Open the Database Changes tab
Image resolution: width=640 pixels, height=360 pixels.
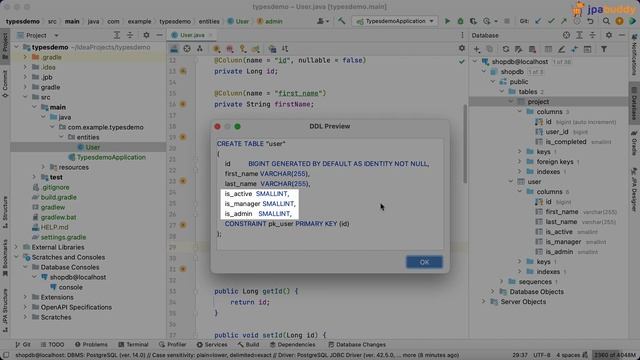[x=357, y=344]
